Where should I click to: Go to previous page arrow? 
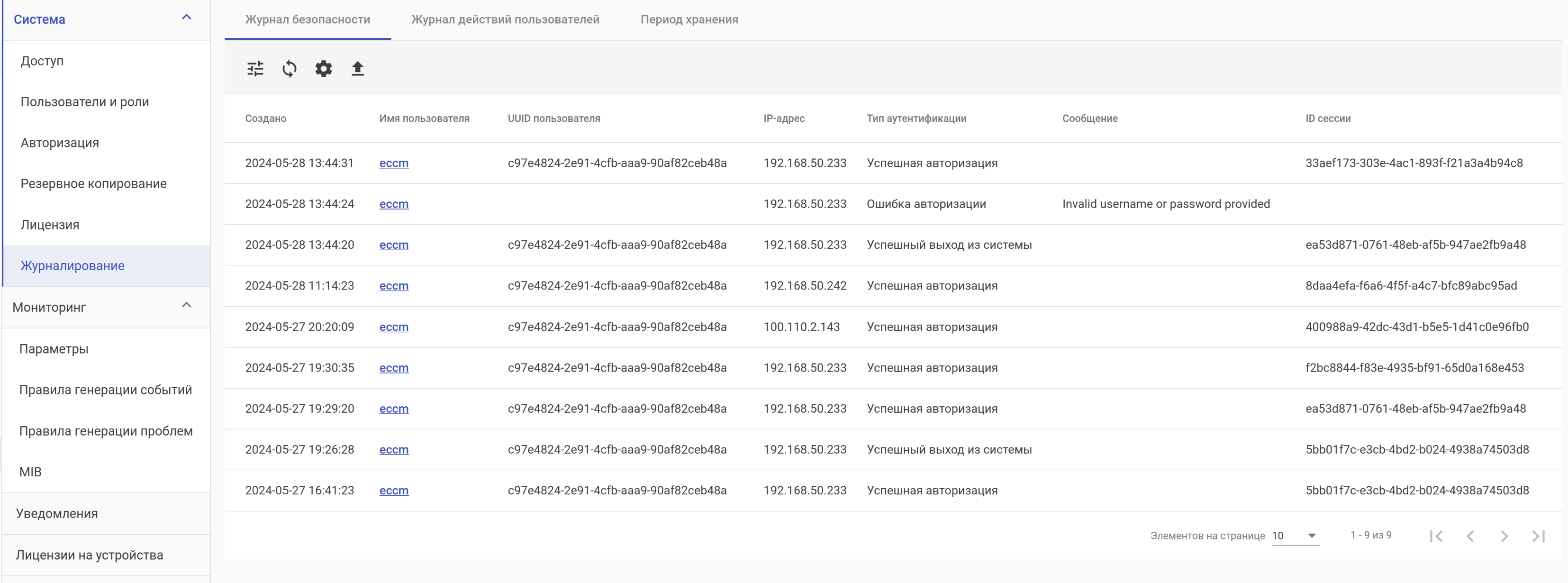point(1470,536)
